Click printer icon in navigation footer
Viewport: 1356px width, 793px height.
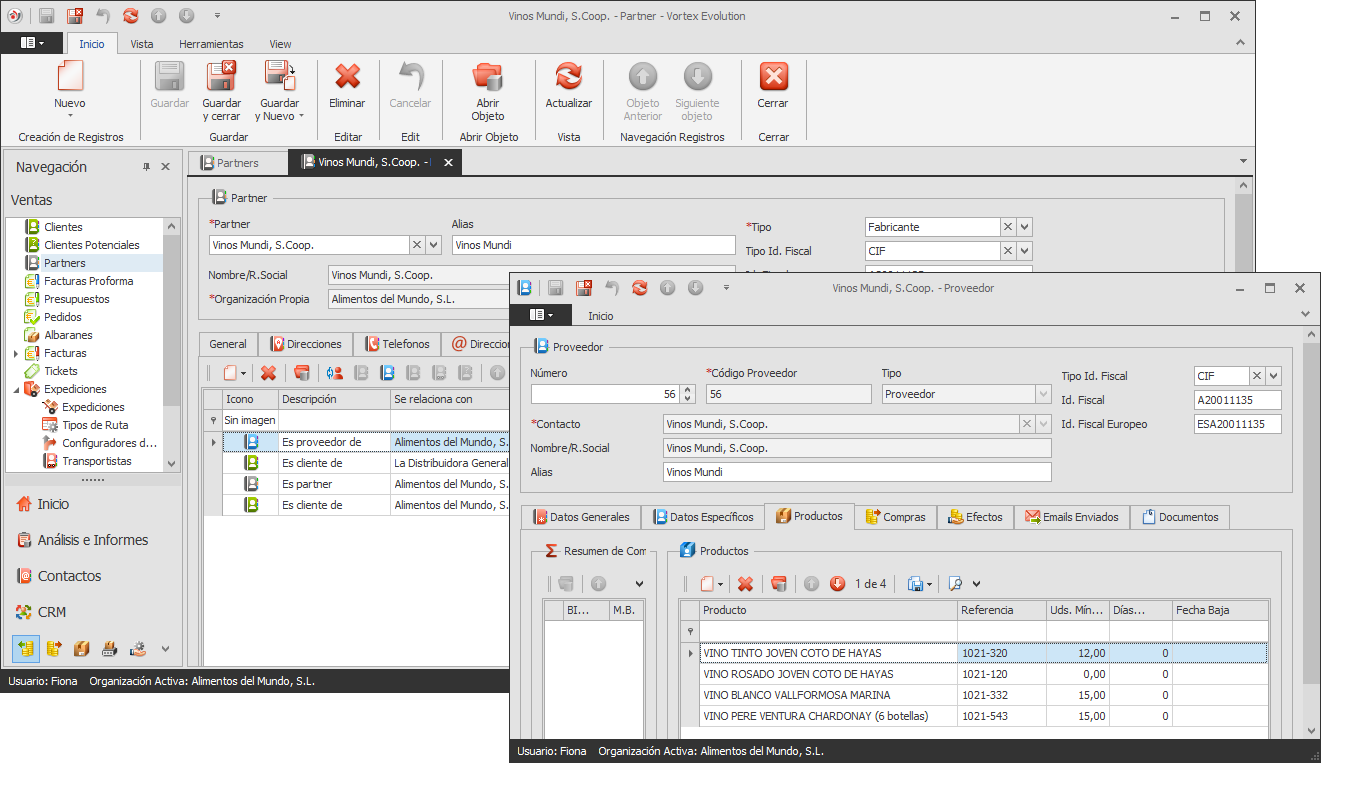click(110, 648)
